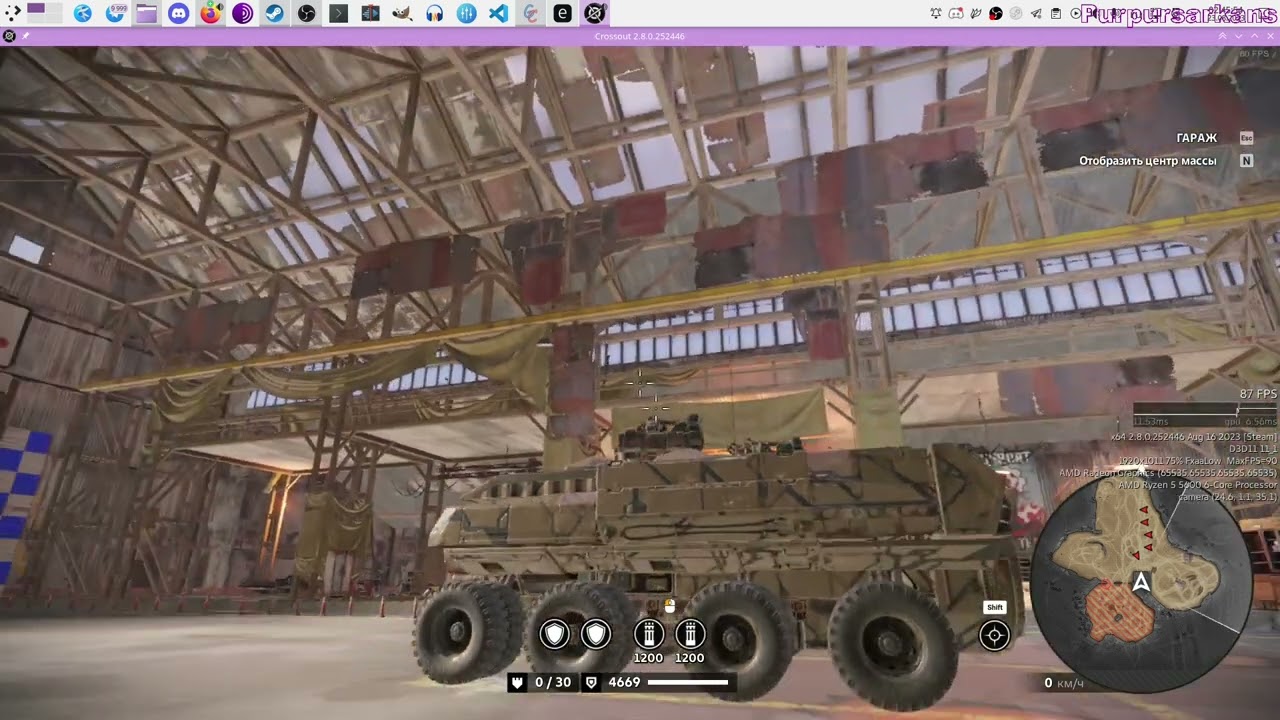Open the blue bird app icon in taskbar

[x=82, y=14]
